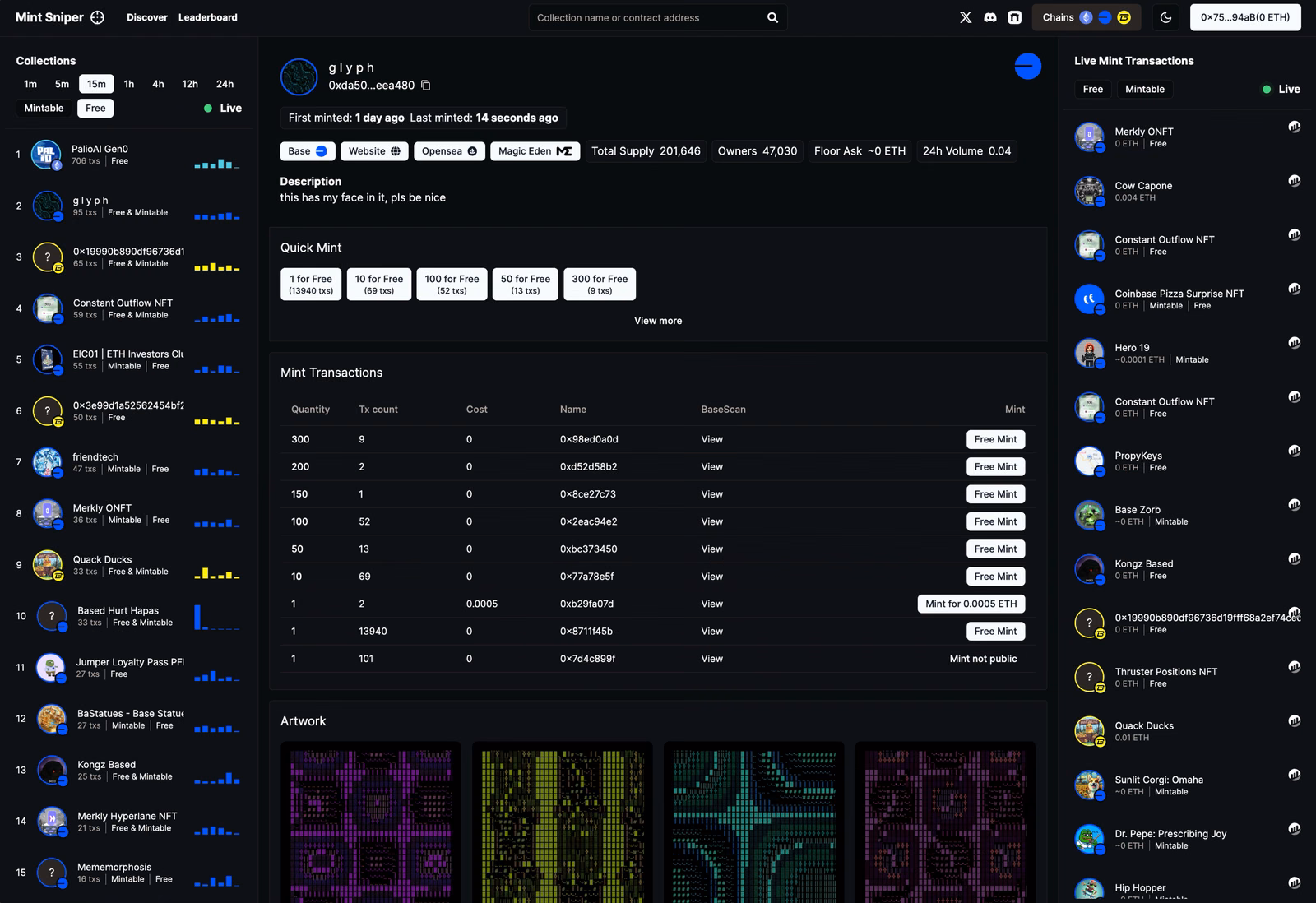Open the Magic Eden link button
Image resolution: width=1316 pixels, height=903 pixels.
(x=535, y=151)
